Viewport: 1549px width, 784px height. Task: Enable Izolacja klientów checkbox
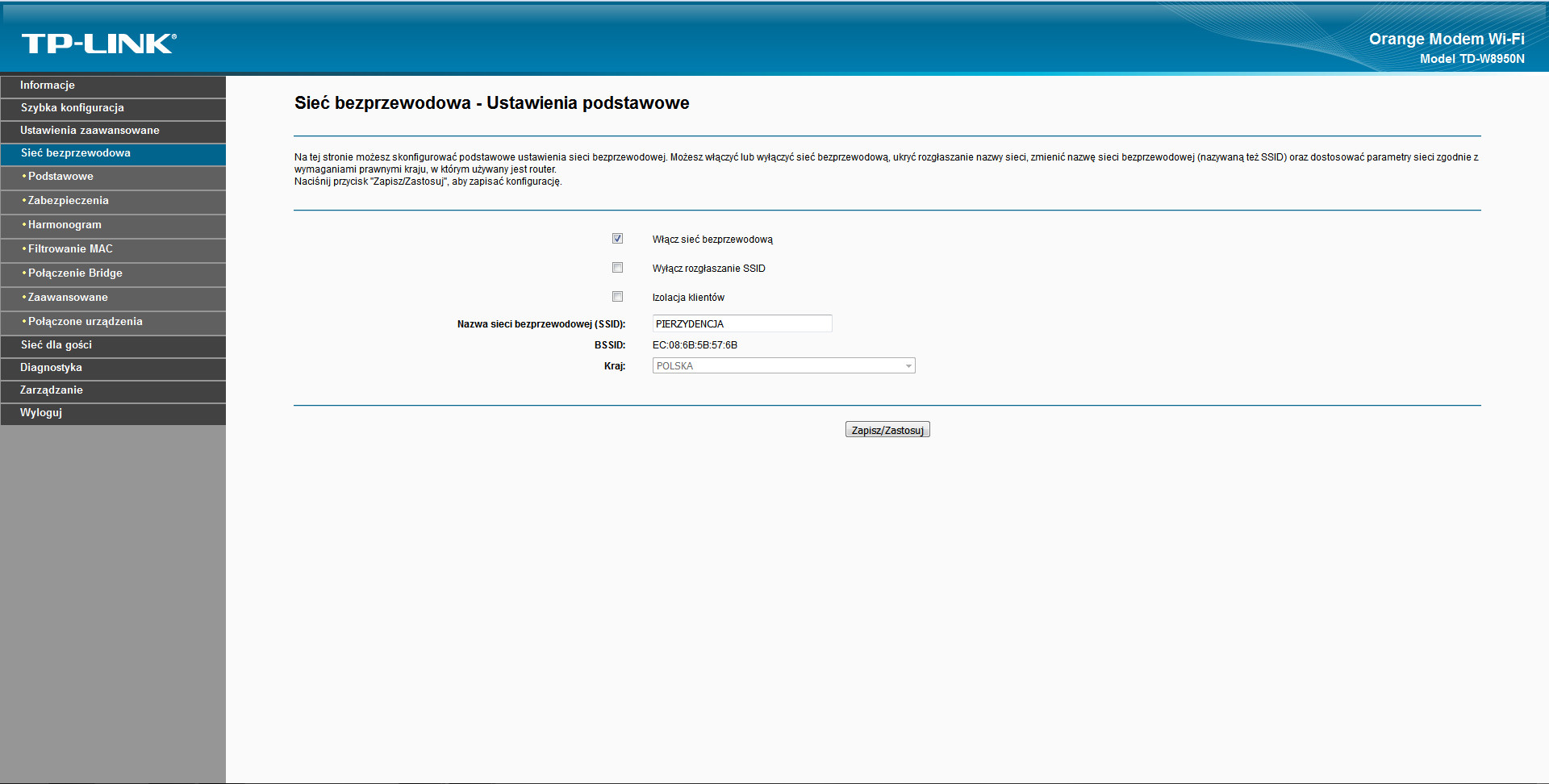click(617, 297)
